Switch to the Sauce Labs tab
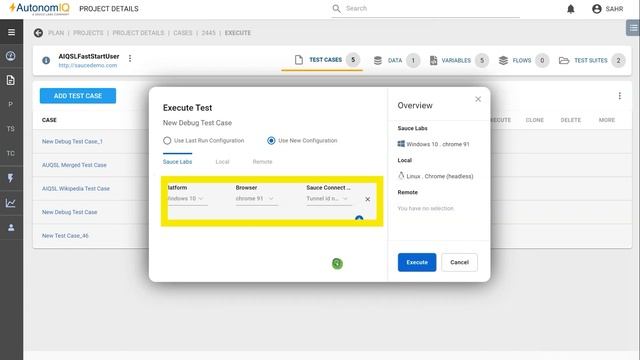The height and width of the screenshot is (360, 640). tap(177, 162)
